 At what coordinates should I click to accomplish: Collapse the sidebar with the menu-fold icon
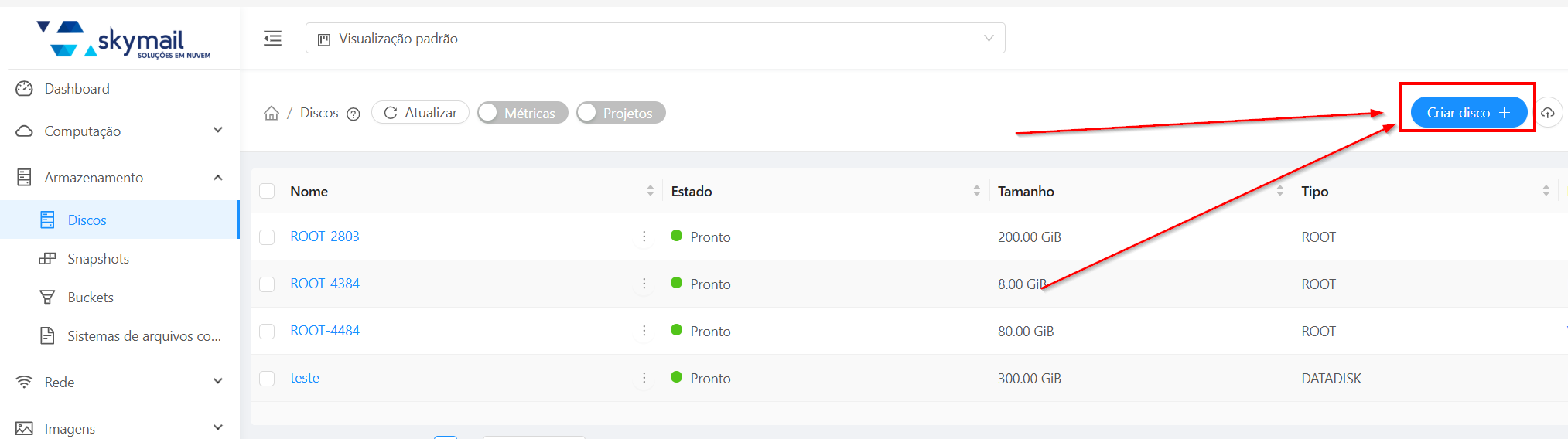272,39
